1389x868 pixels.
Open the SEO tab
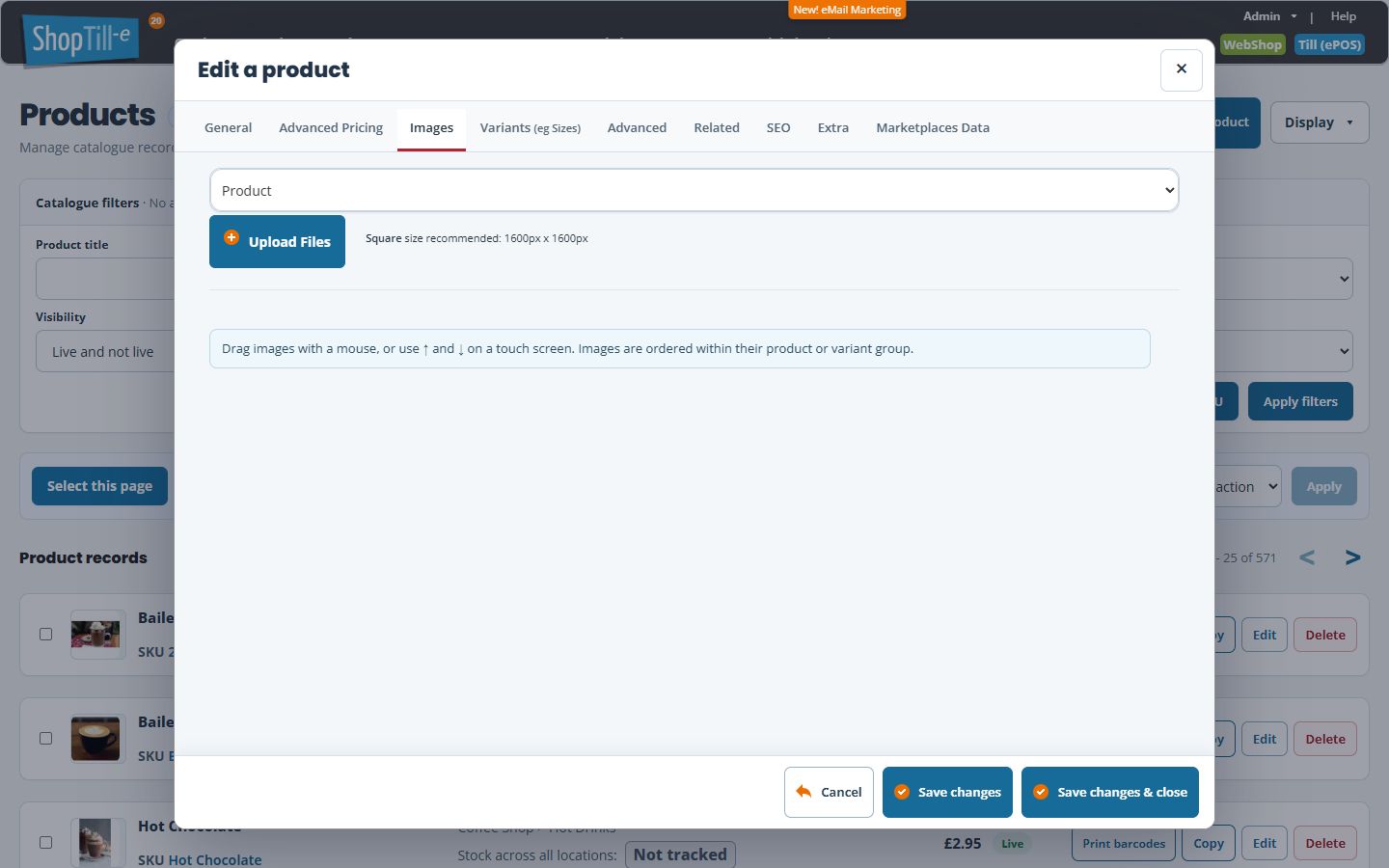[x=778, y=127]
